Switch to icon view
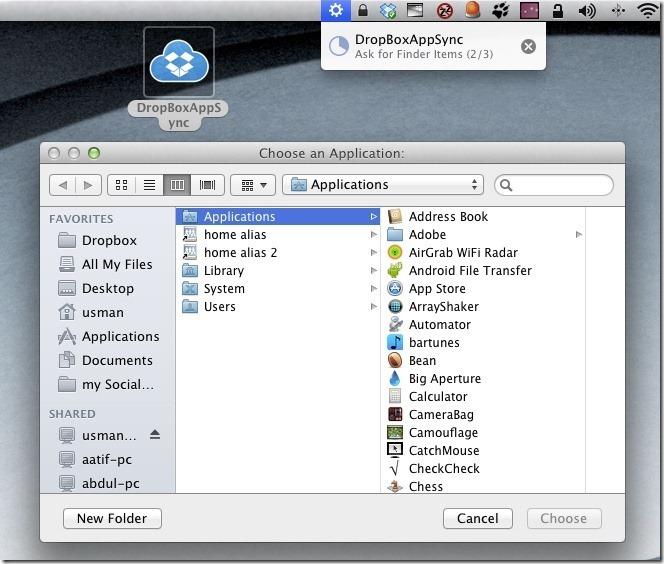 coord(122,185)
